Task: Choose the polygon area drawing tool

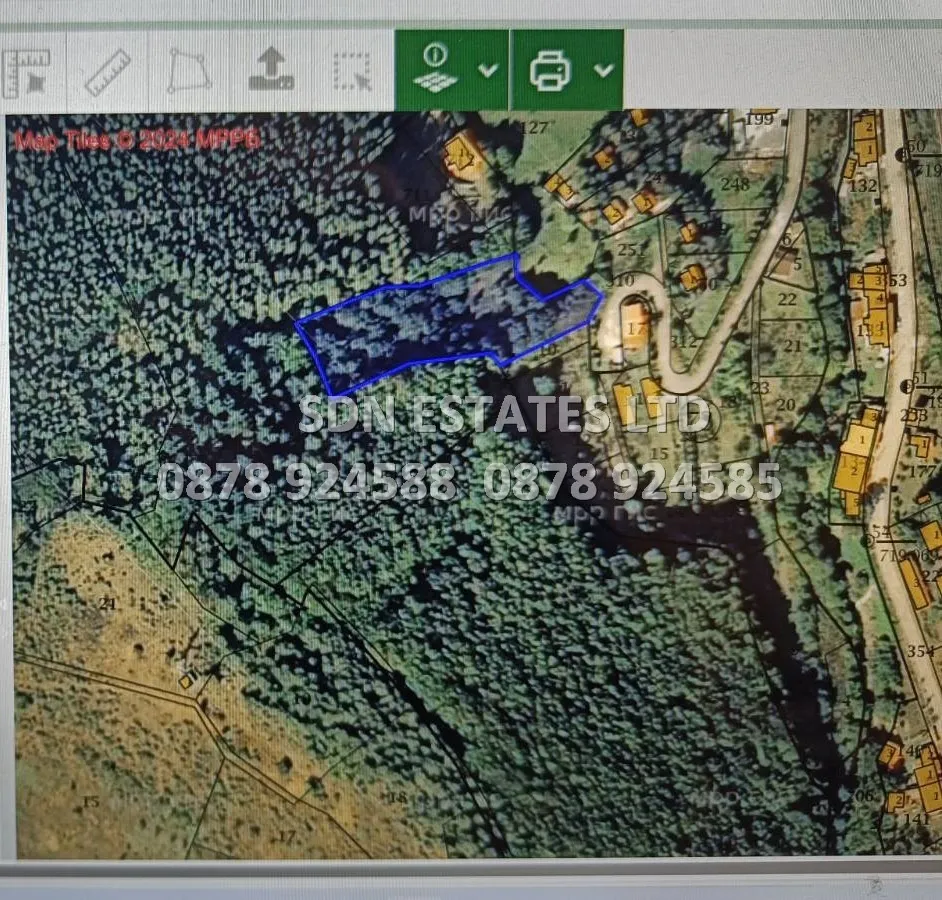Action: pos(189,71)
